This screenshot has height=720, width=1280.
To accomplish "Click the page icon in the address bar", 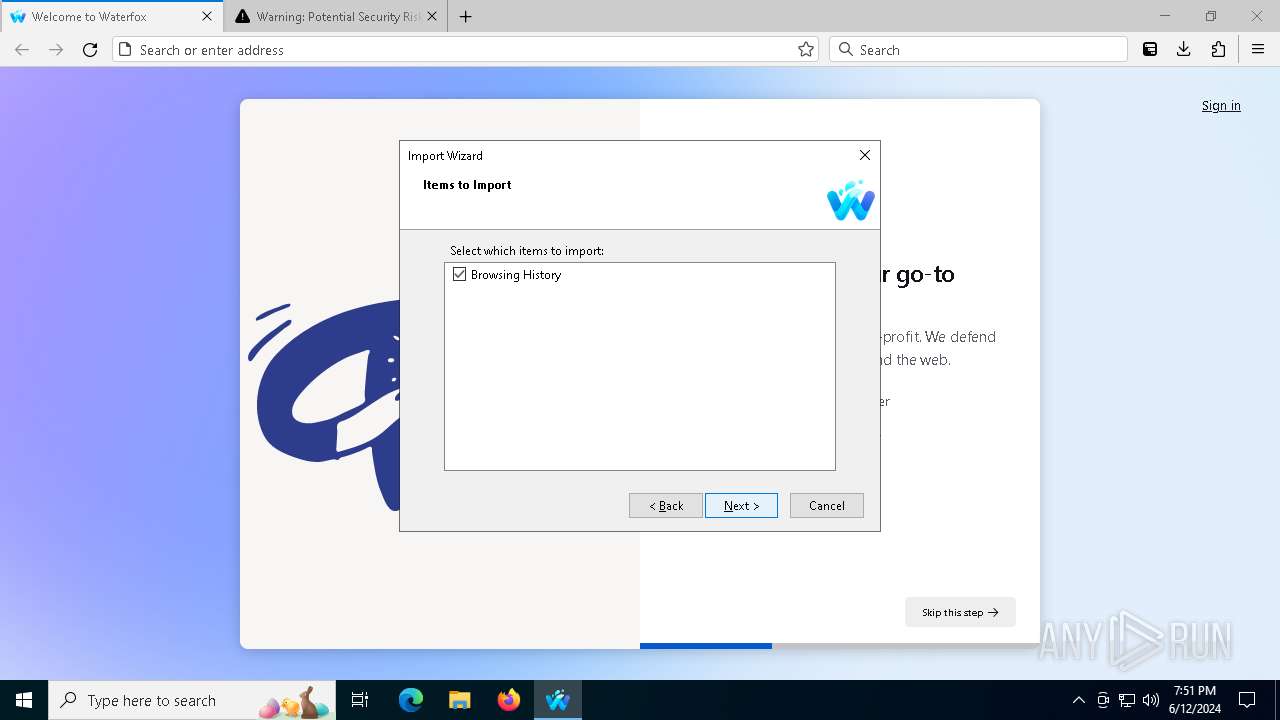I will (125, 50).
